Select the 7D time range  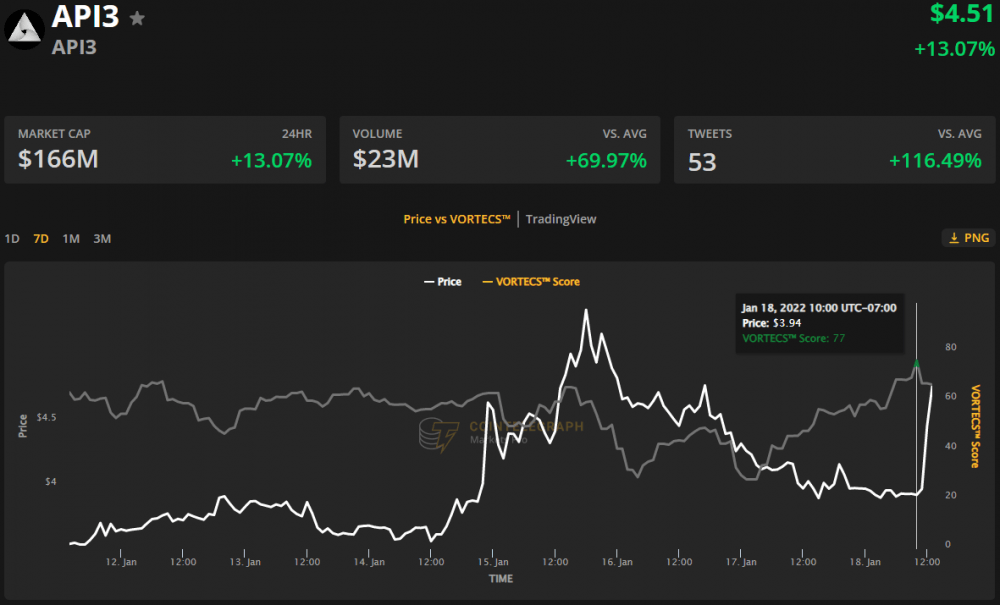coord(41,238)
